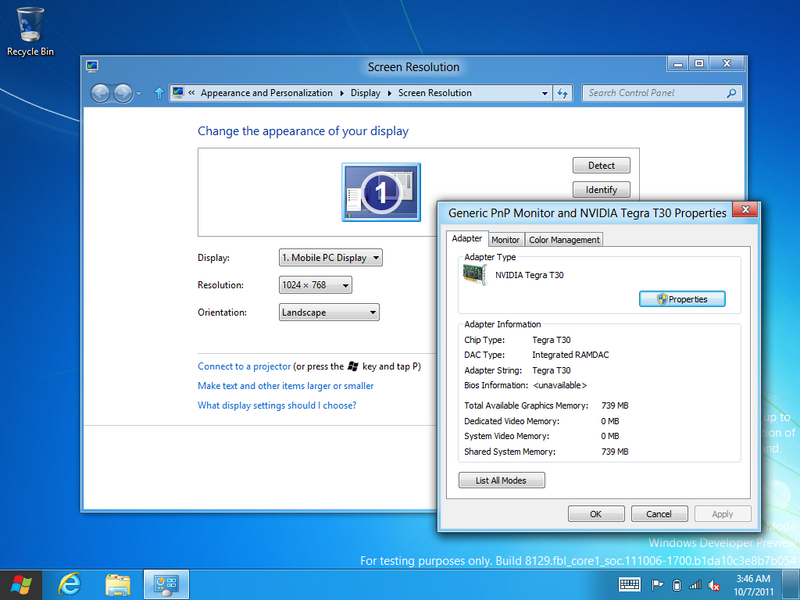Open the touch keyboard from the tray
The height and width of the screenshot is (600, 800).
click(x=630, y=584)
